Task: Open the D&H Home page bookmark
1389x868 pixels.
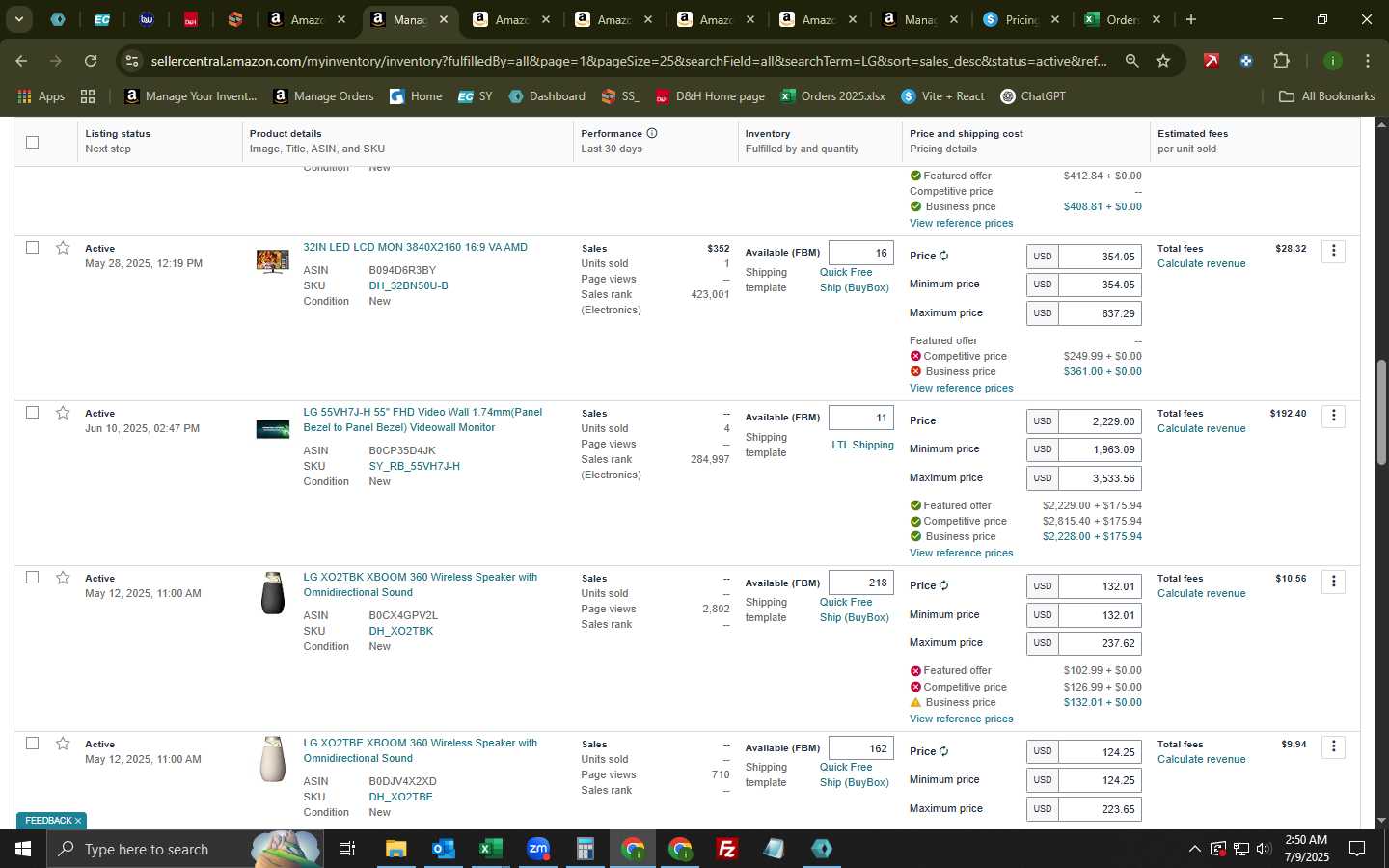Action: click(710, 96)
